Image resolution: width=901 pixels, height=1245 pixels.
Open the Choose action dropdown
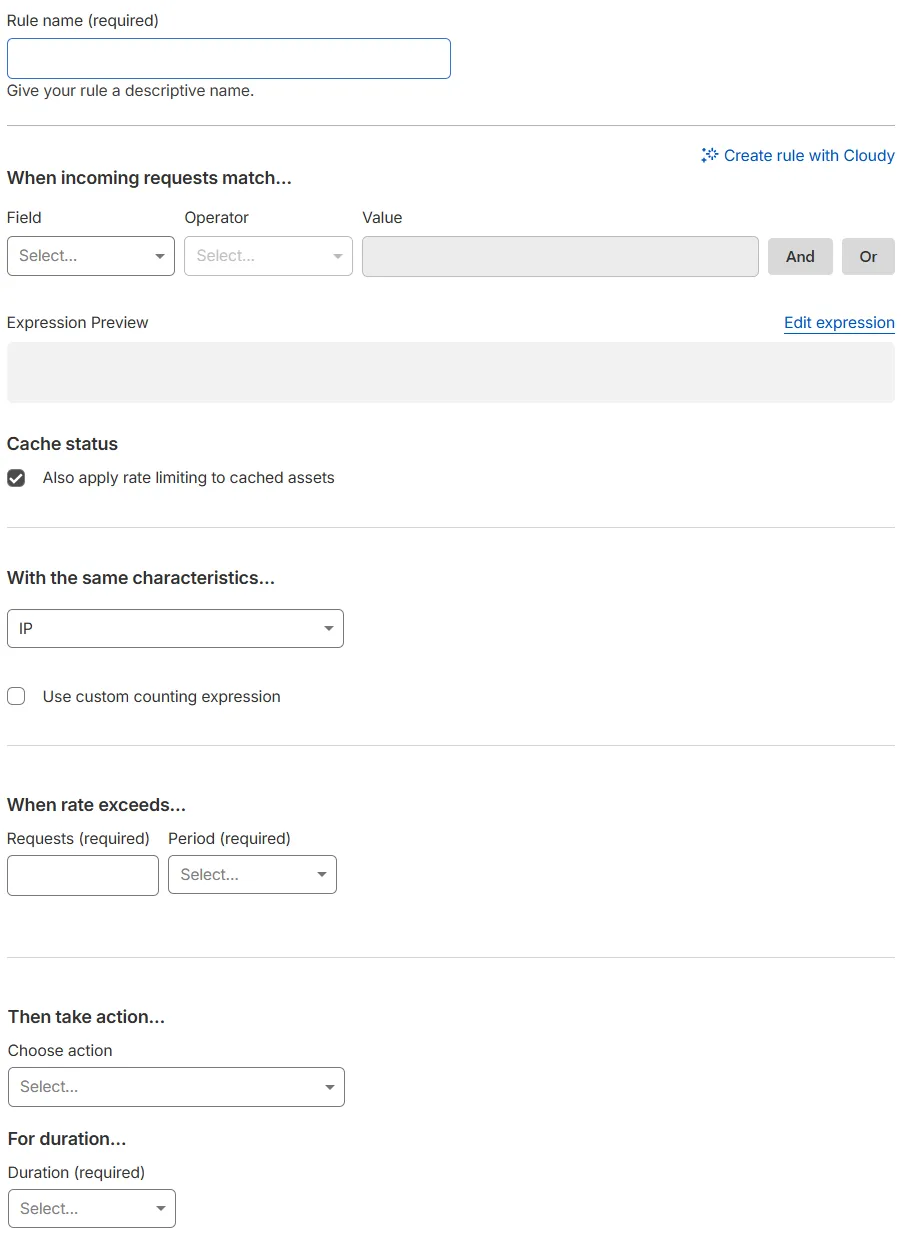pos(176,1087)
